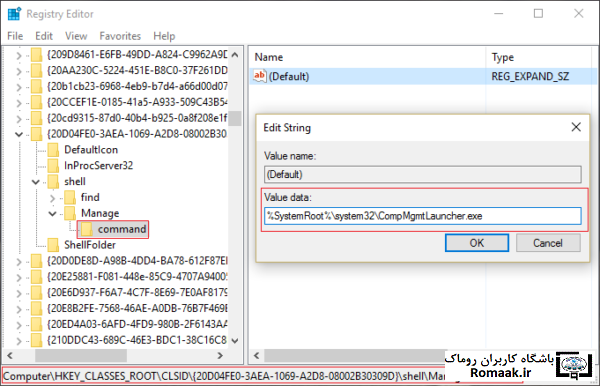Click the Value name field
The width and height of the screenshot is (600, 386).
pyautogui.click(x=422, y=174)
